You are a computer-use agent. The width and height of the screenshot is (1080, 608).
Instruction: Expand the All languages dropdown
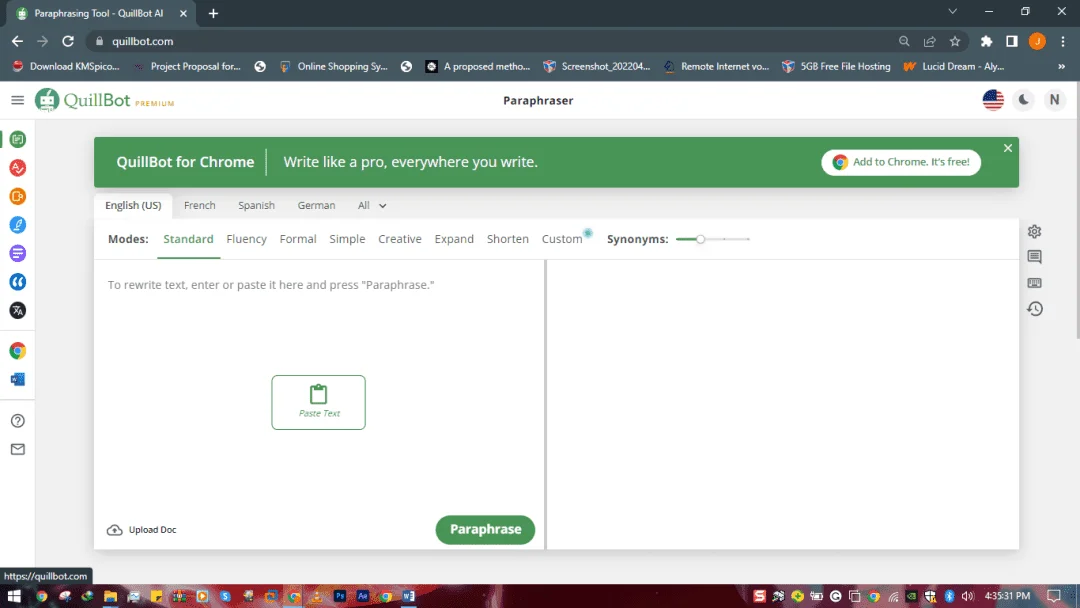click(x=372, y=205)
